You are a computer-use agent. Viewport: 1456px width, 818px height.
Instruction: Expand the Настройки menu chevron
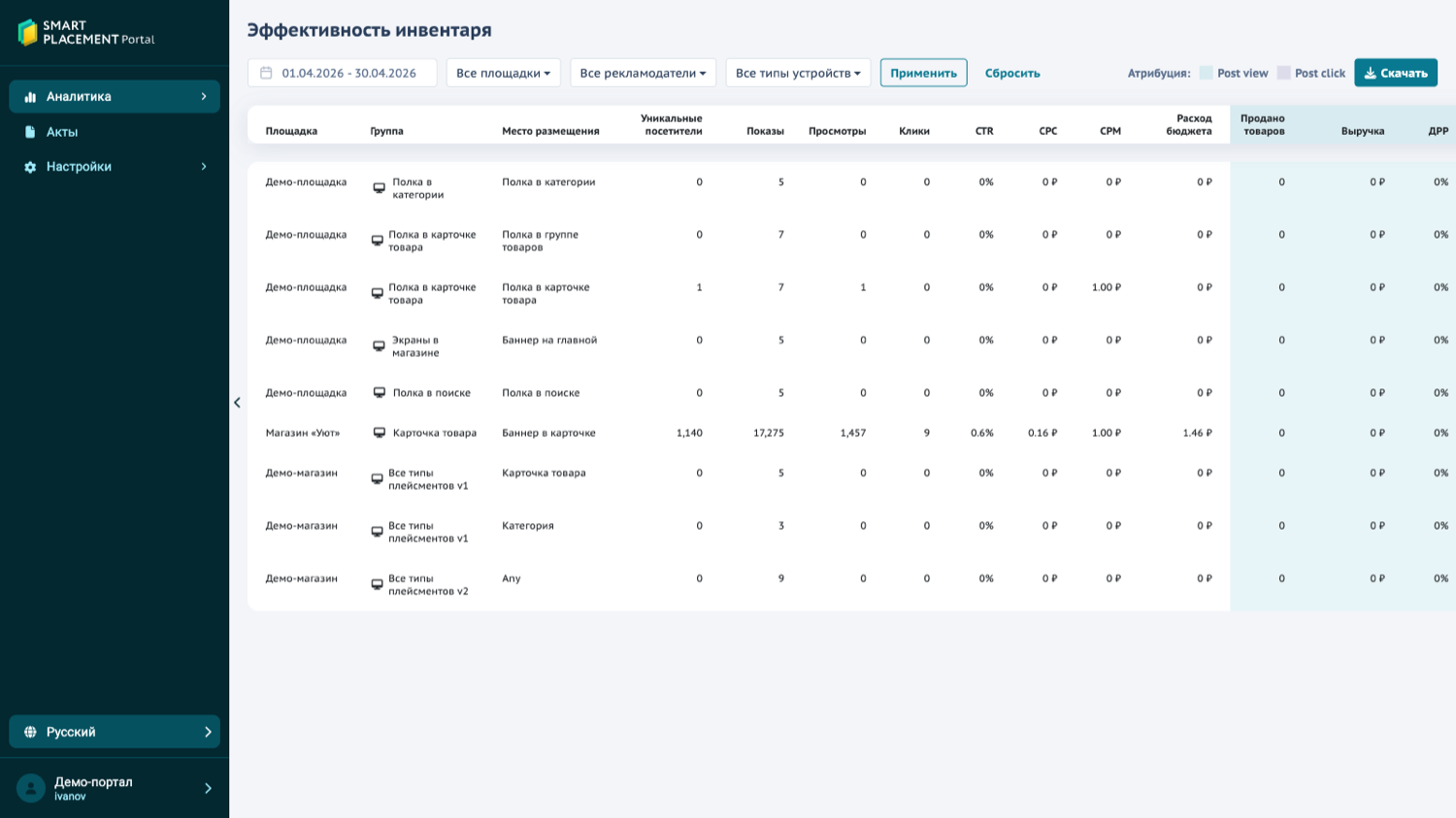click(204, 167)
